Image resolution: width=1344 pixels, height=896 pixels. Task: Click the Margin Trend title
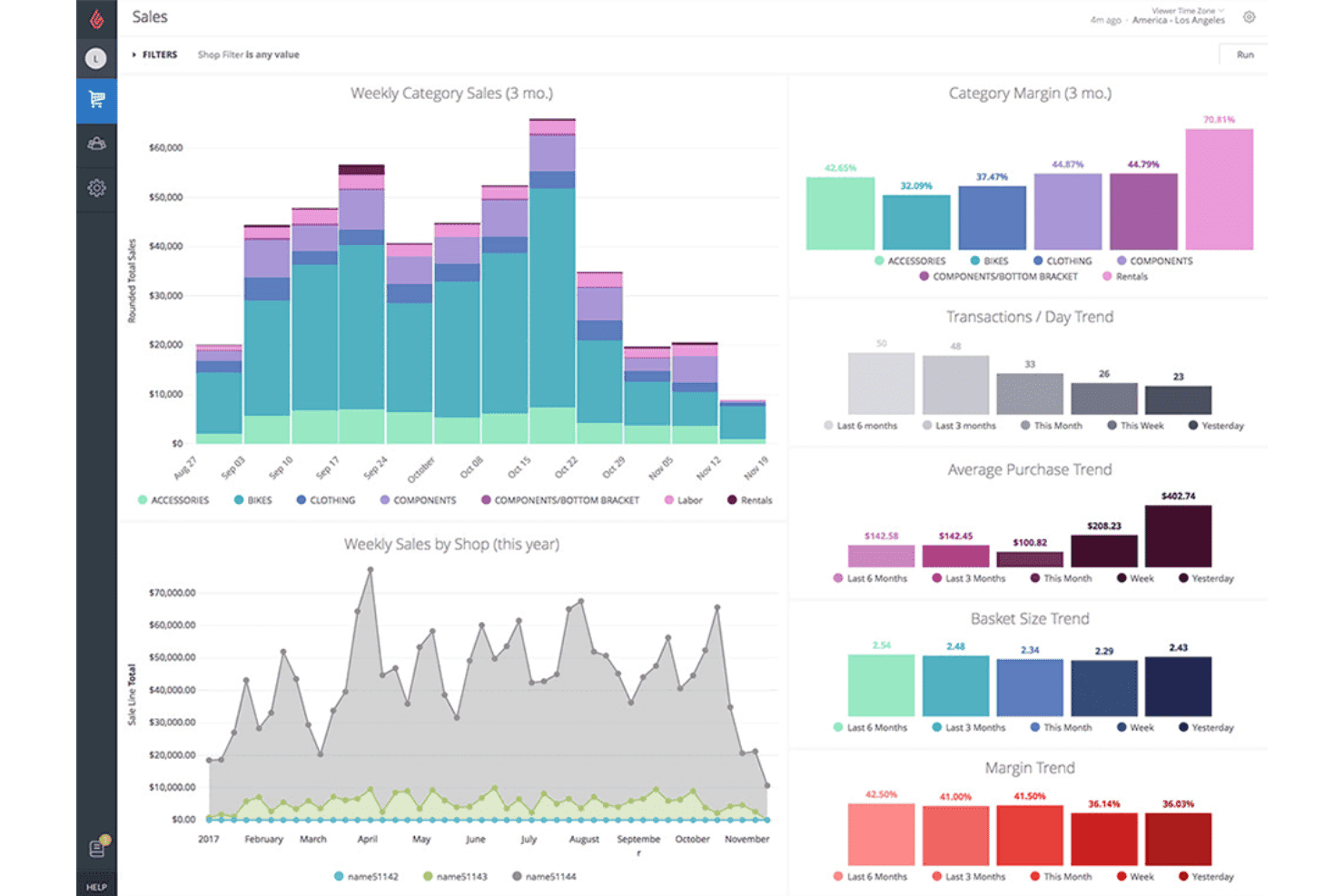tap(1030, 768)
